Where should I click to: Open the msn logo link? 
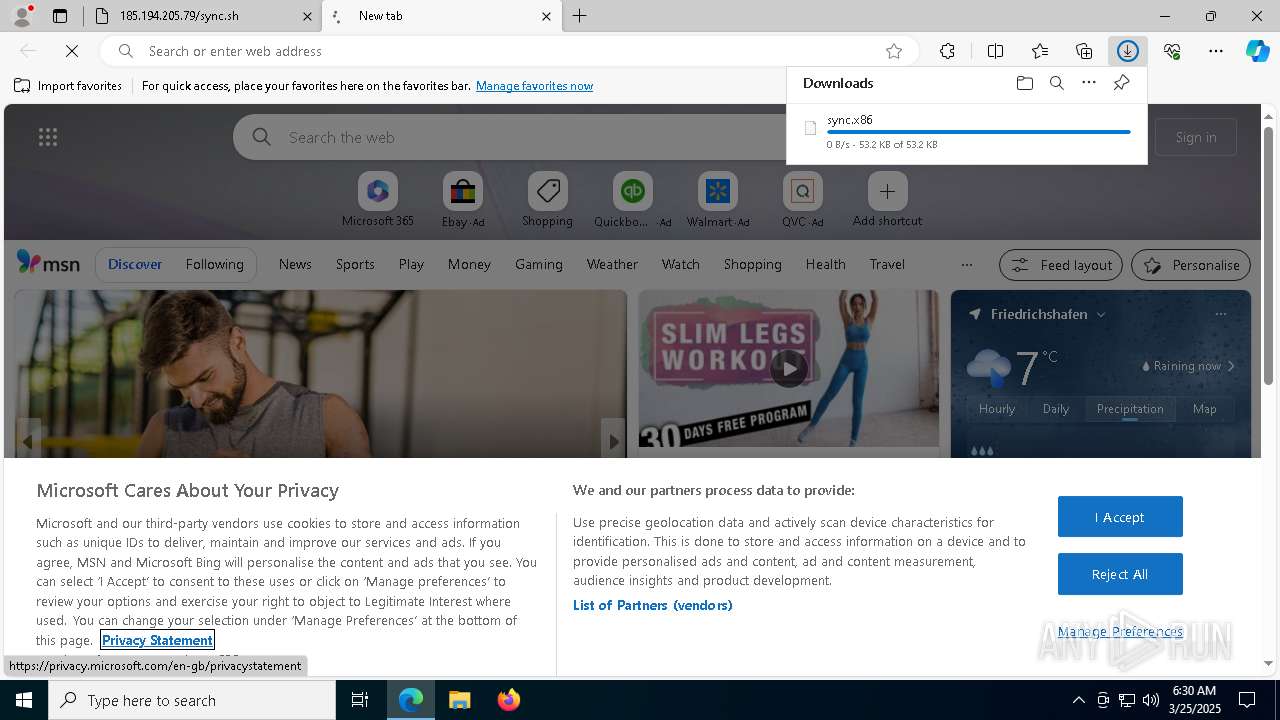point(48,263)
